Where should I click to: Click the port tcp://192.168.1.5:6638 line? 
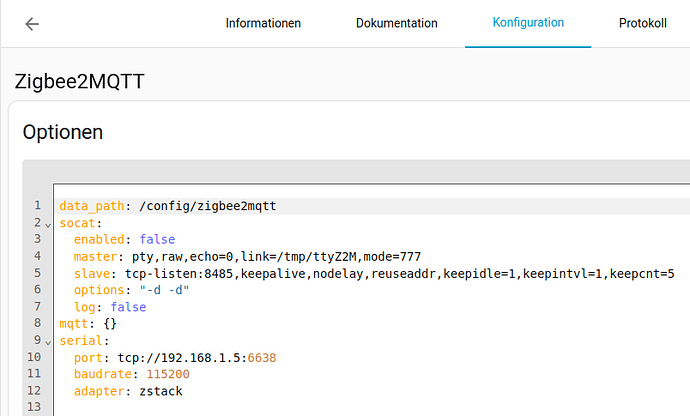175,358
